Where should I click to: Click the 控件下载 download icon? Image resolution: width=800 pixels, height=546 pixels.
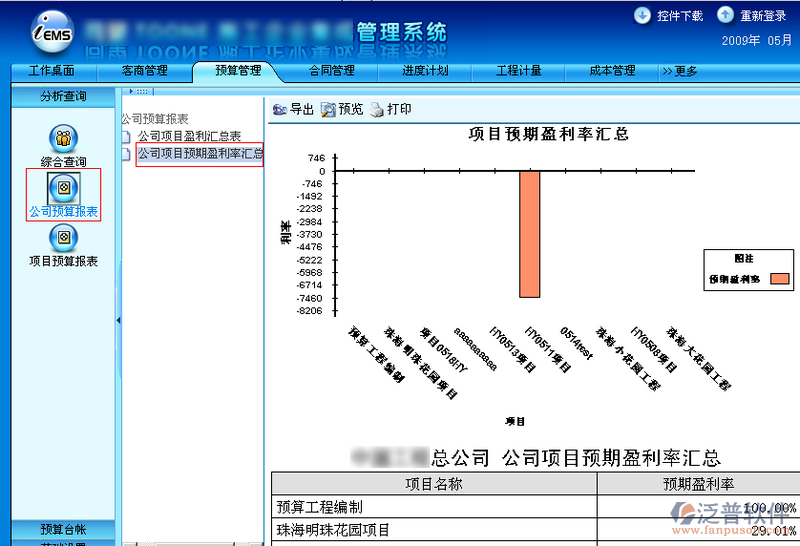[642, 15]
